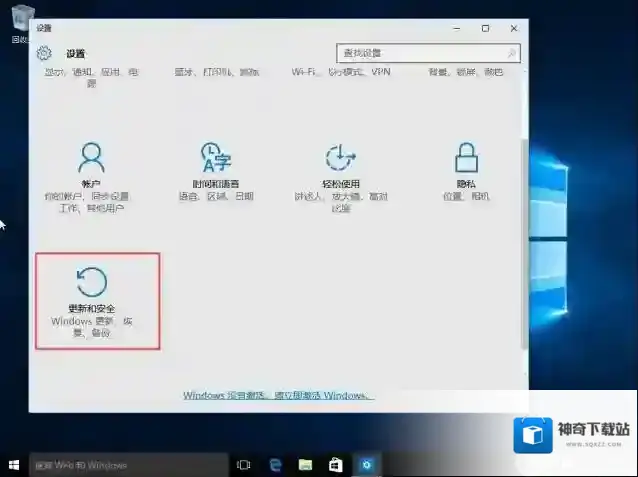
Task: Open Network tile listing Wi-Fi, airplane mode, VPN
Action: click(x=340, y=73)
